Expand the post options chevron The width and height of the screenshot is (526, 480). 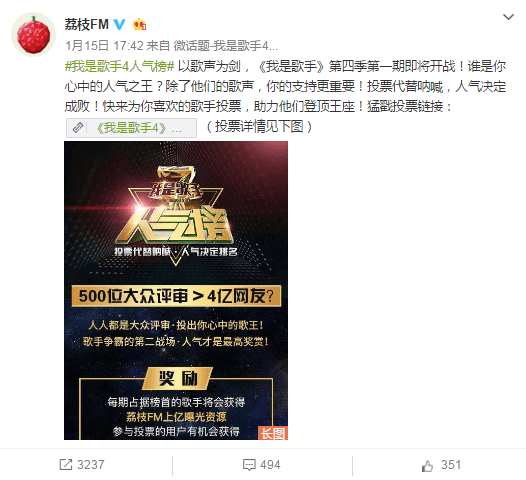click(x=509, y=17)
